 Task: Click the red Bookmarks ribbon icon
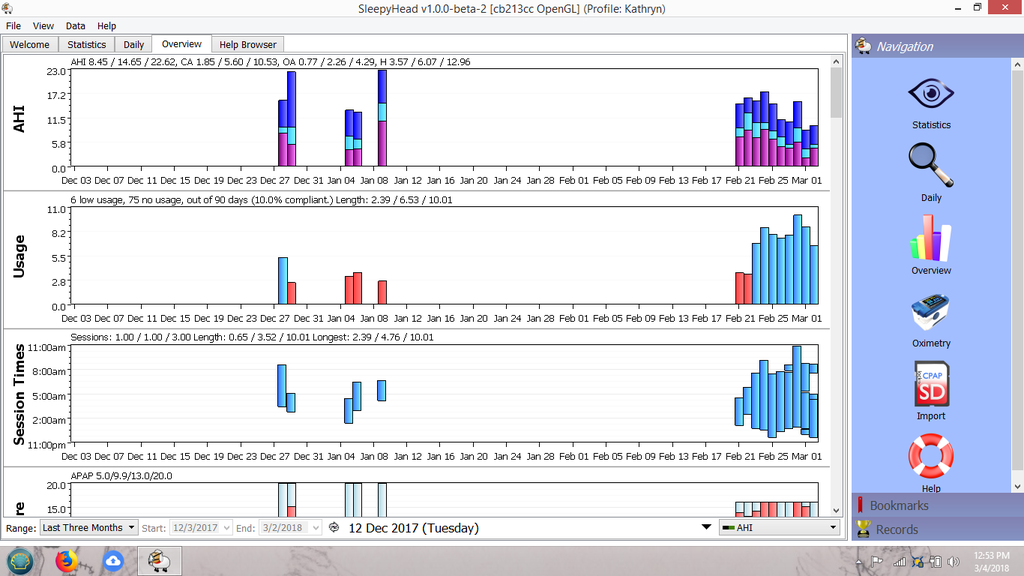click(860, 505)
